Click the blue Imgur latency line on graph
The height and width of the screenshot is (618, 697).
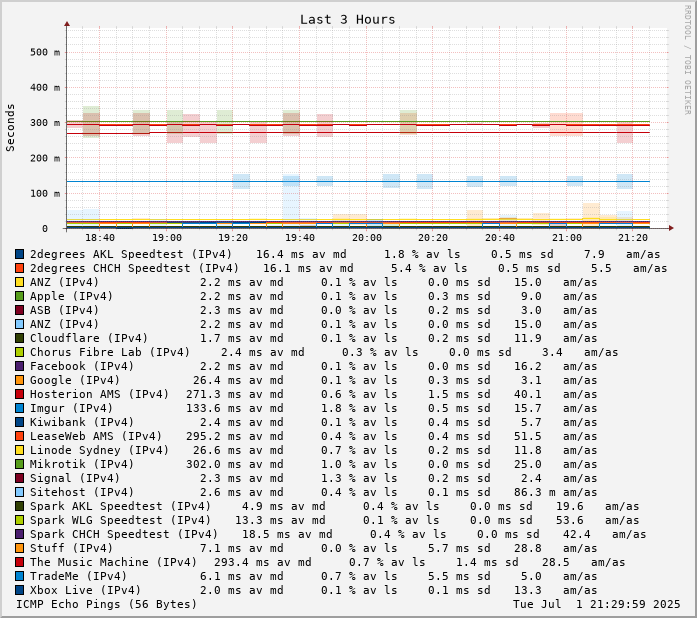click(358, 181)
